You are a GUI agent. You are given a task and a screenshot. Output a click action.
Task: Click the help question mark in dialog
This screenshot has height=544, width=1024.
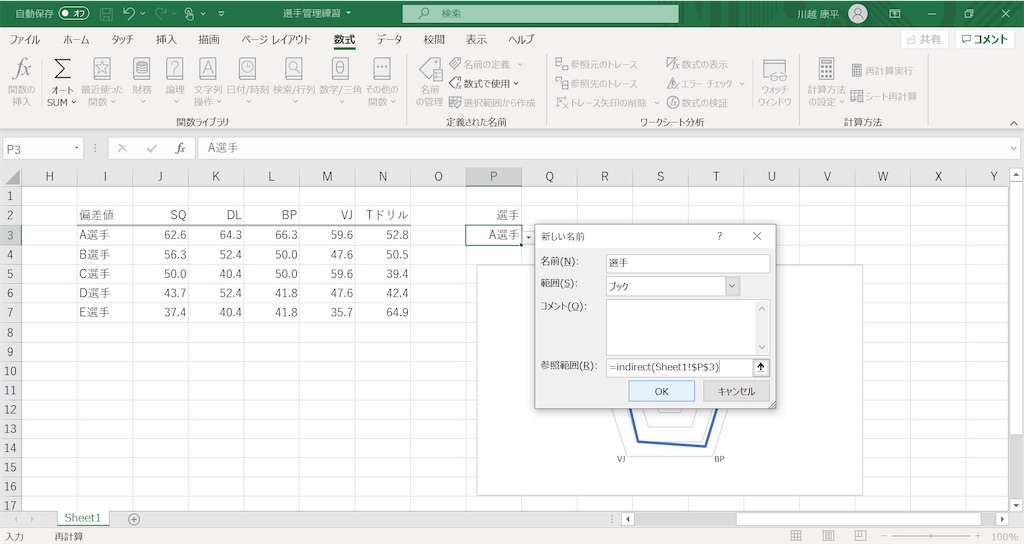point(720,236)
